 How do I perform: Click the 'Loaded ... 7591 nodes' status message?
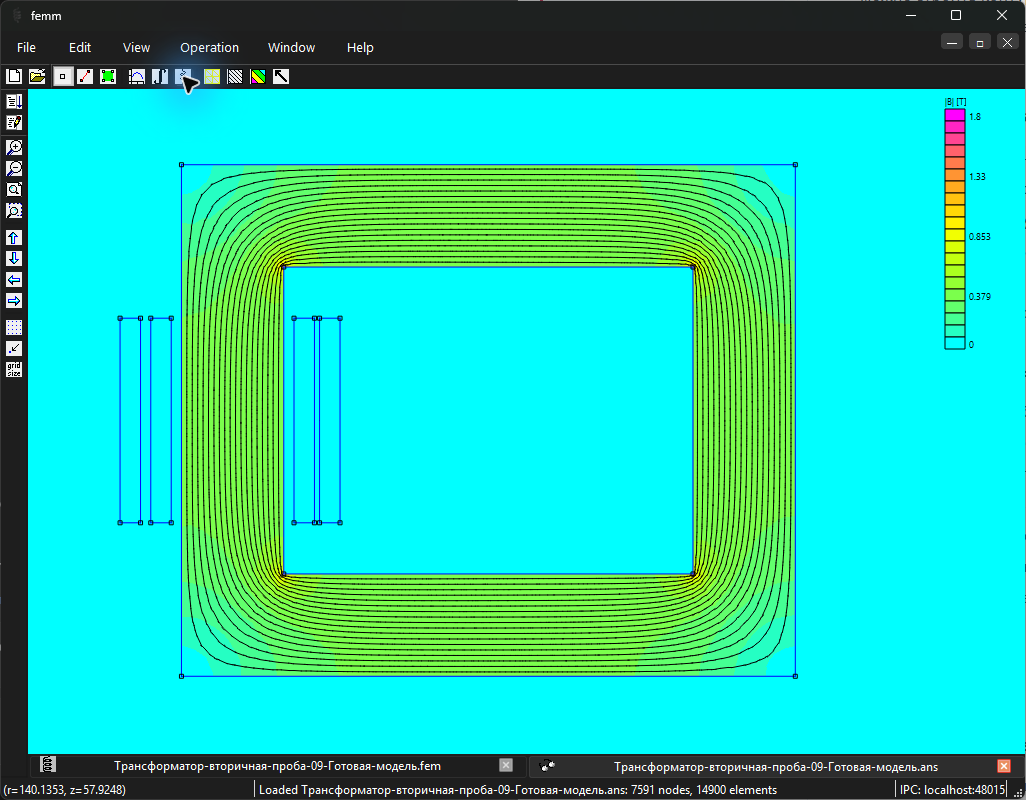coord(518,790)
